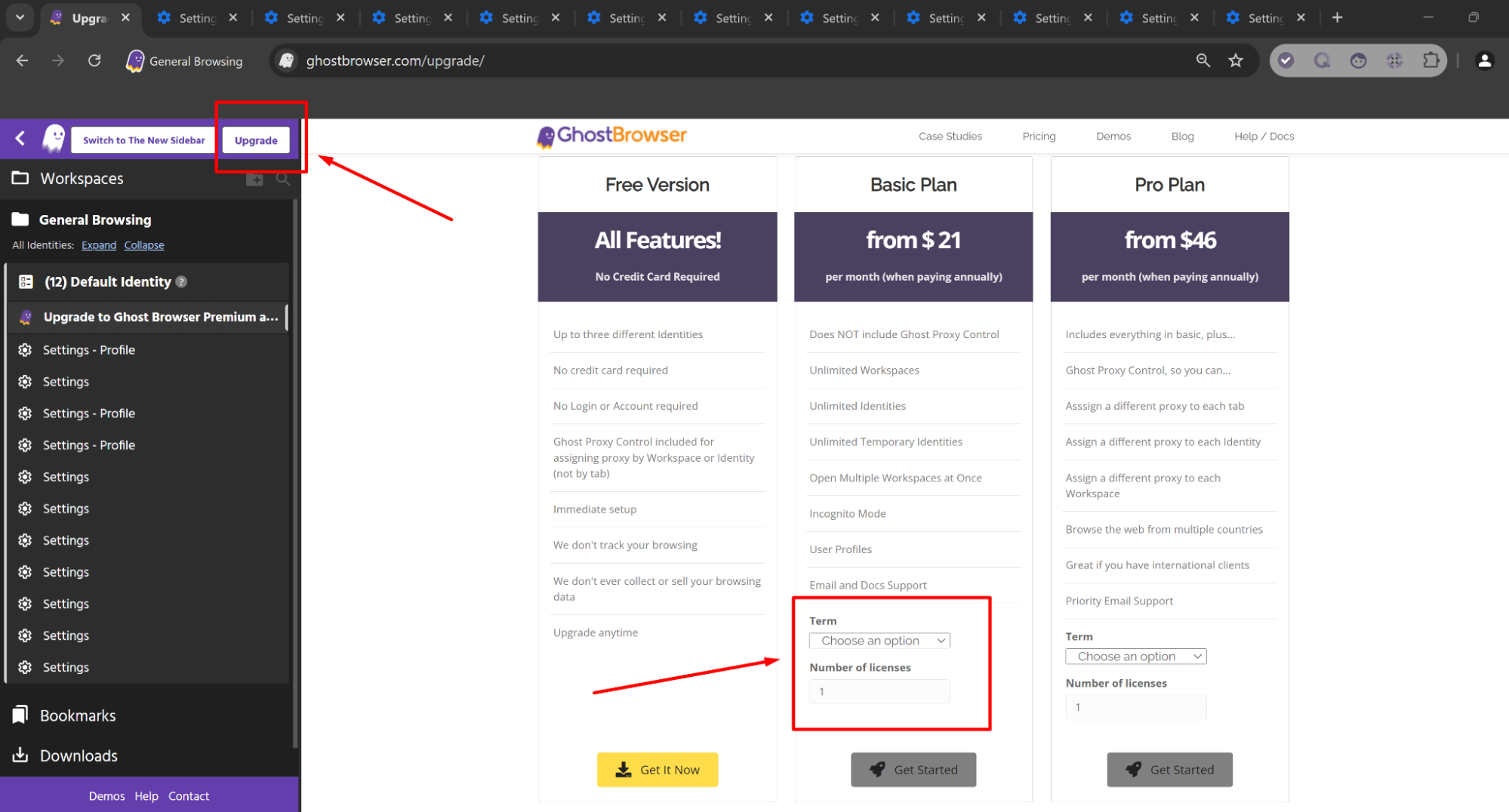This screenshot has height=812, width=1509.
Task: Add a new workspace folder icon
Action: pyautogui.click(x=255, y=179)
